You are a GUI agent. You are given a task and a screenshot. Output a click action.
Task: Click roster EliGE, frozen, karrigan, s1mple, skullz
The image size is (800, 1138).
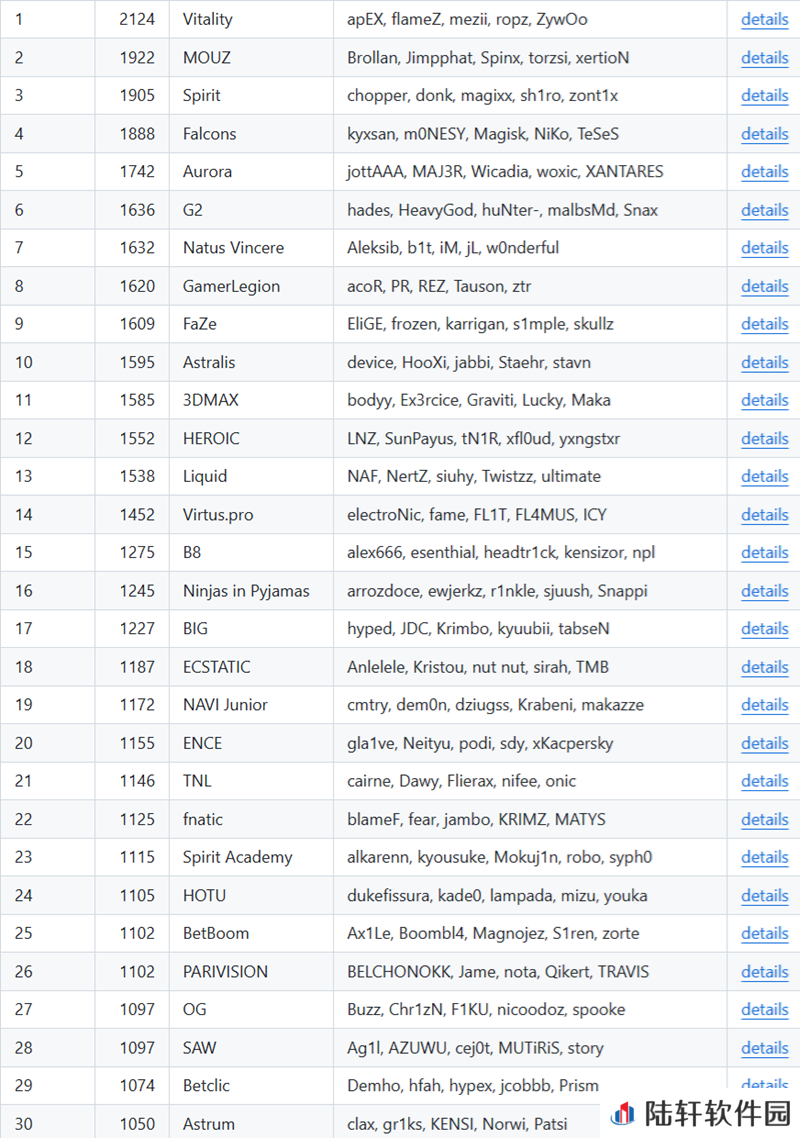(x=481, y=324)
